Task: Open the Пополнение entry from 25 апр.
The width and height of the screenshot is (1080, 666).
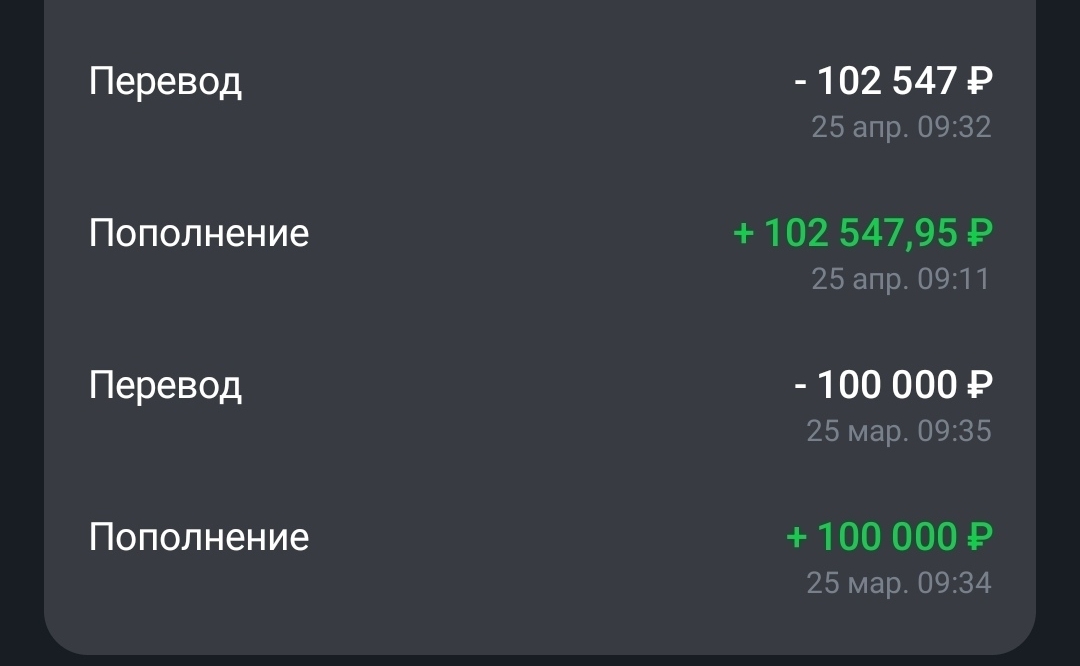Action: click(199, 234)
